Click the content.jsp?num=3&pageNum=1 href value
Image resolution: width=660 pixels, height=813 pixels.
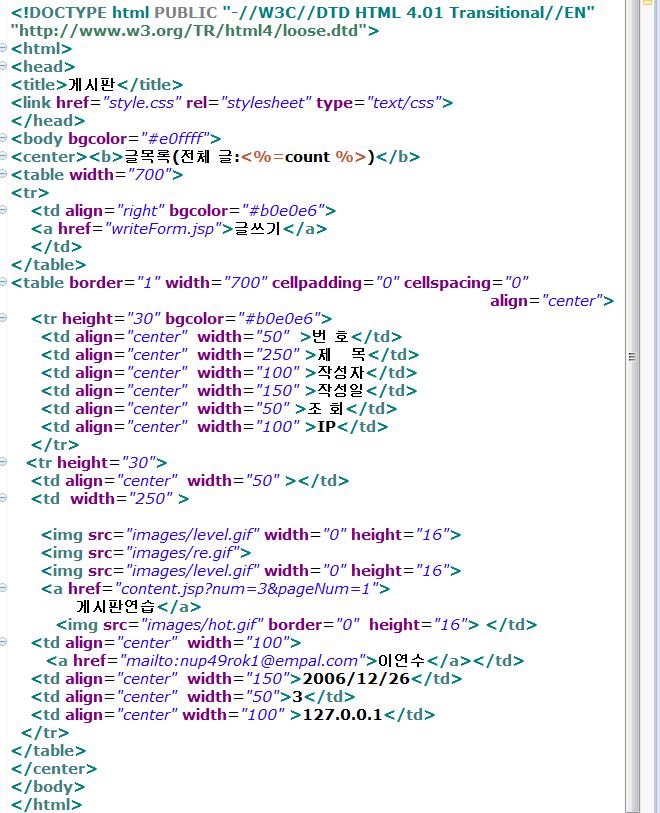coord(247,588)
